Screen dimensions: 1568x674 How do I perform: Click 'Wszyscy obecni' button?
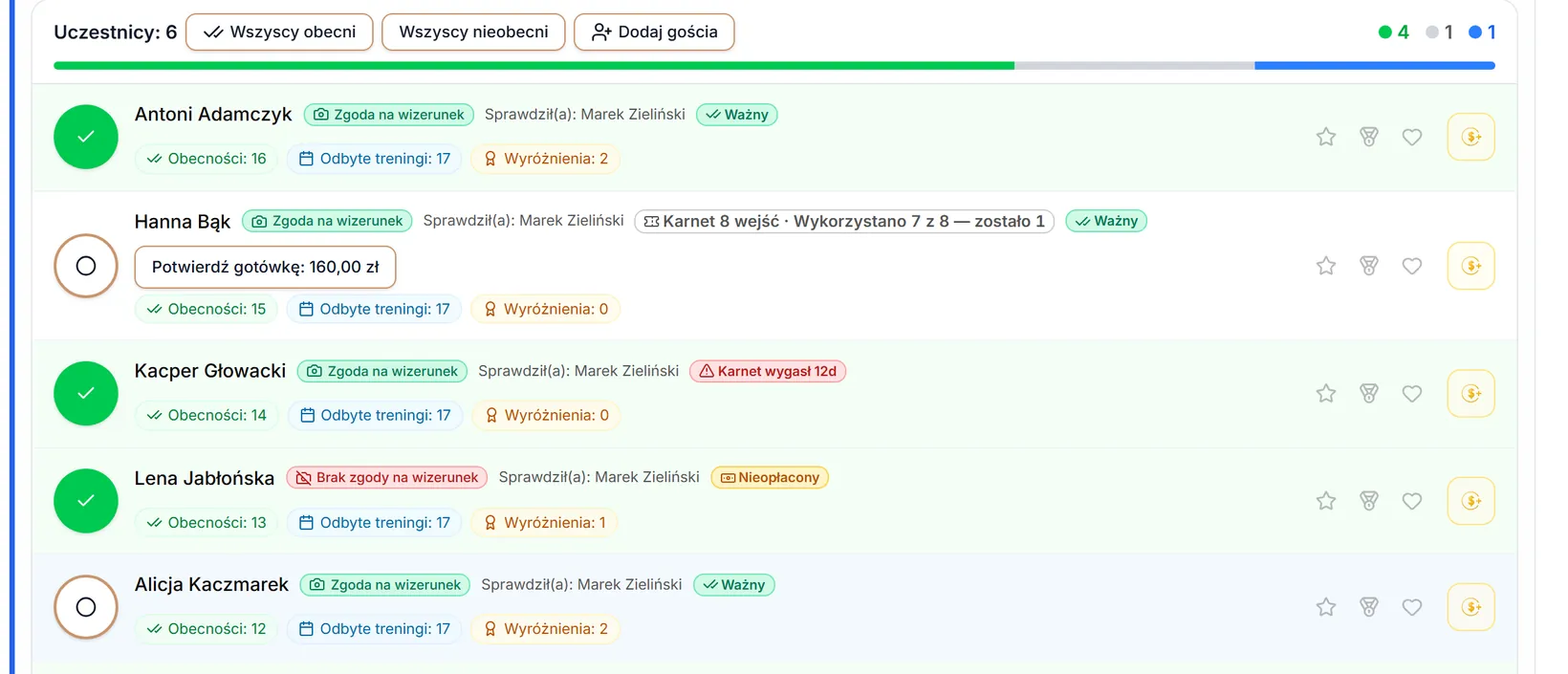(279, 32)
